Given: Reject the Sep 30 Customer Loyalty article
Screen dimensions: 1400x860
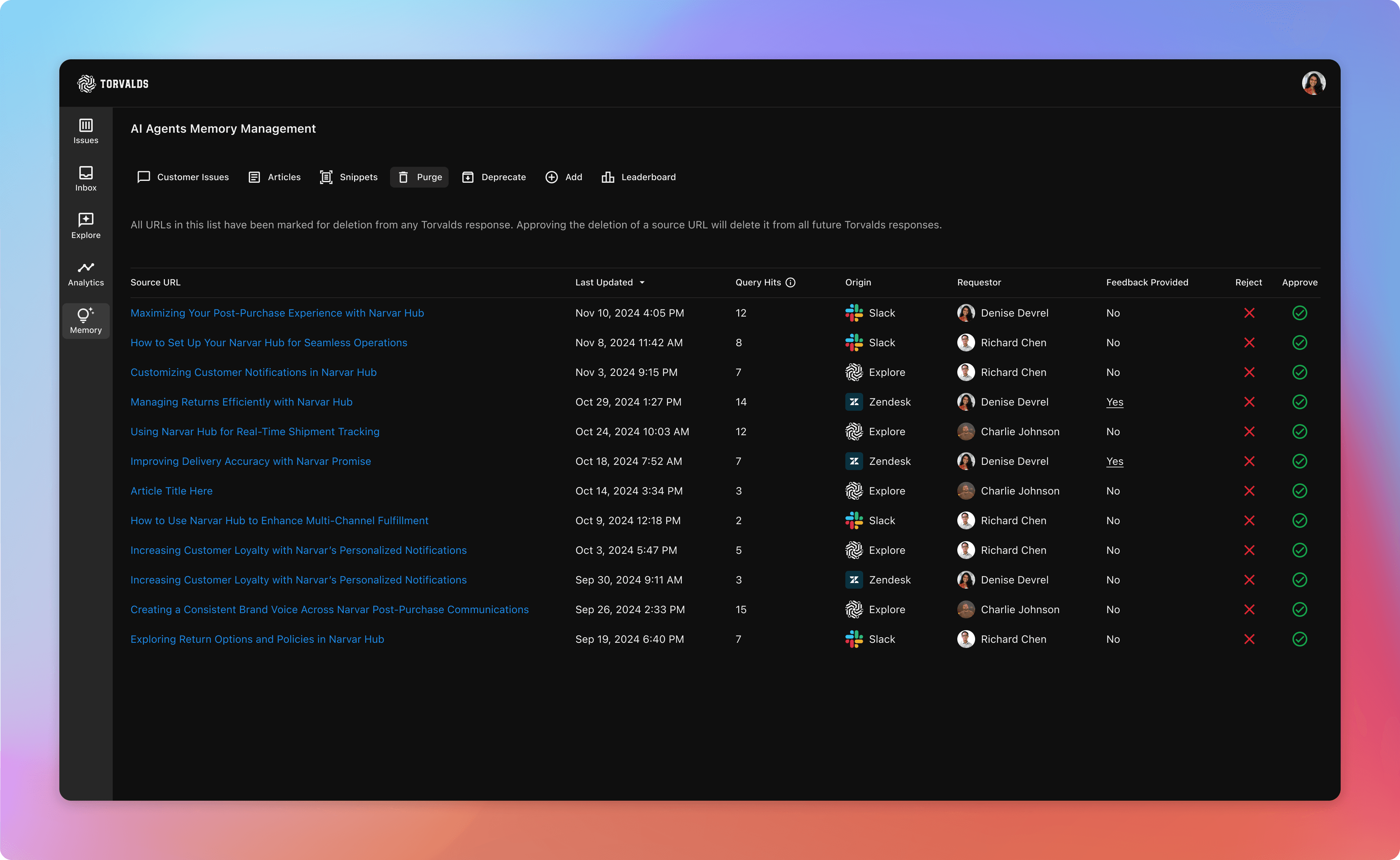Looking at the screenshot, I should coord(1249,580).
